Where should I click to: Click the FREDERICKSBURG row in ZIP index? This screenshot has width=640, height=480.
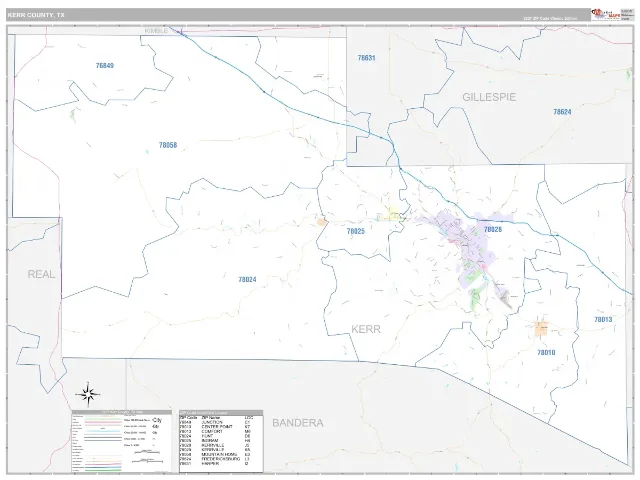click(216, 459)
